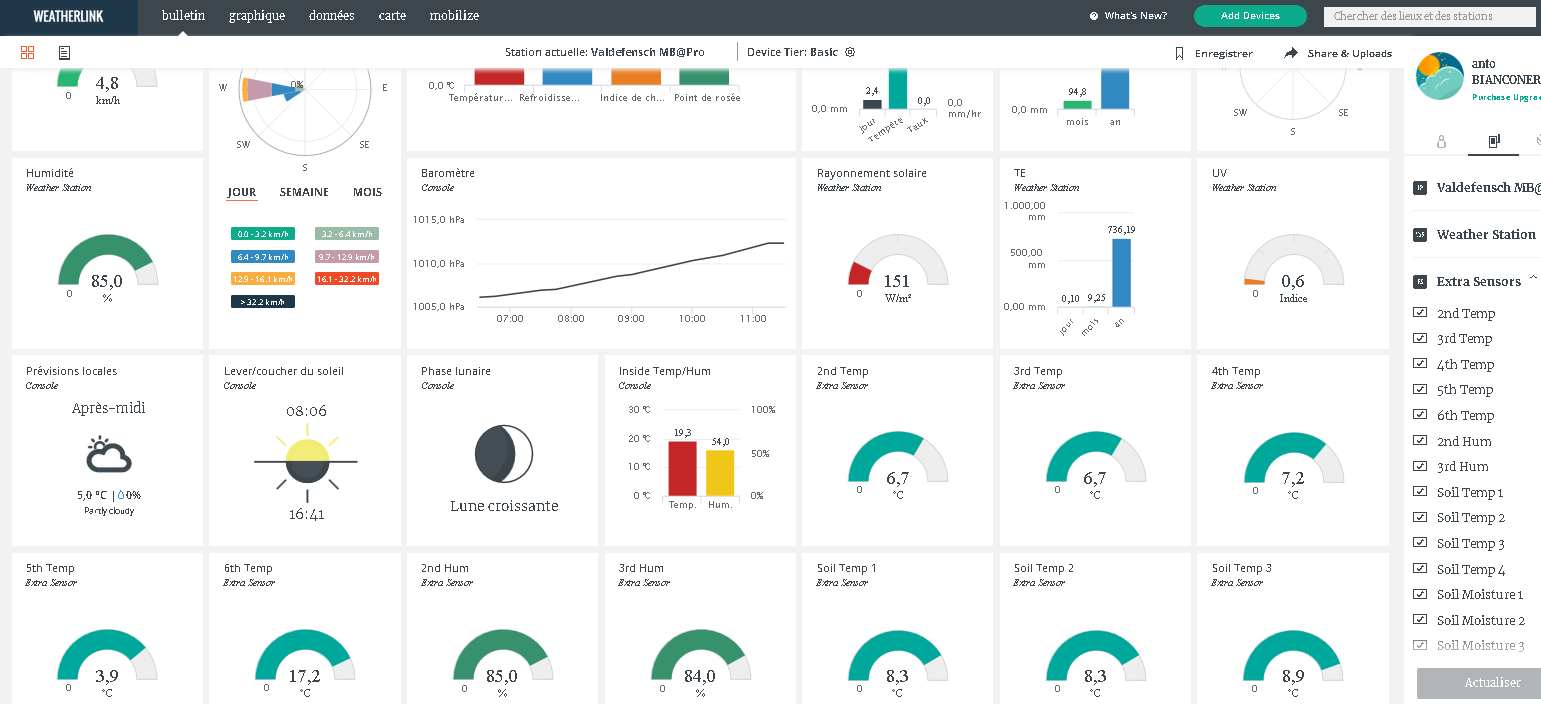This screenshot has height=704, width=1541.
Task: Select the devices tab icon in sidebar
Action: pyautogui.click(x=1494, y=142)
